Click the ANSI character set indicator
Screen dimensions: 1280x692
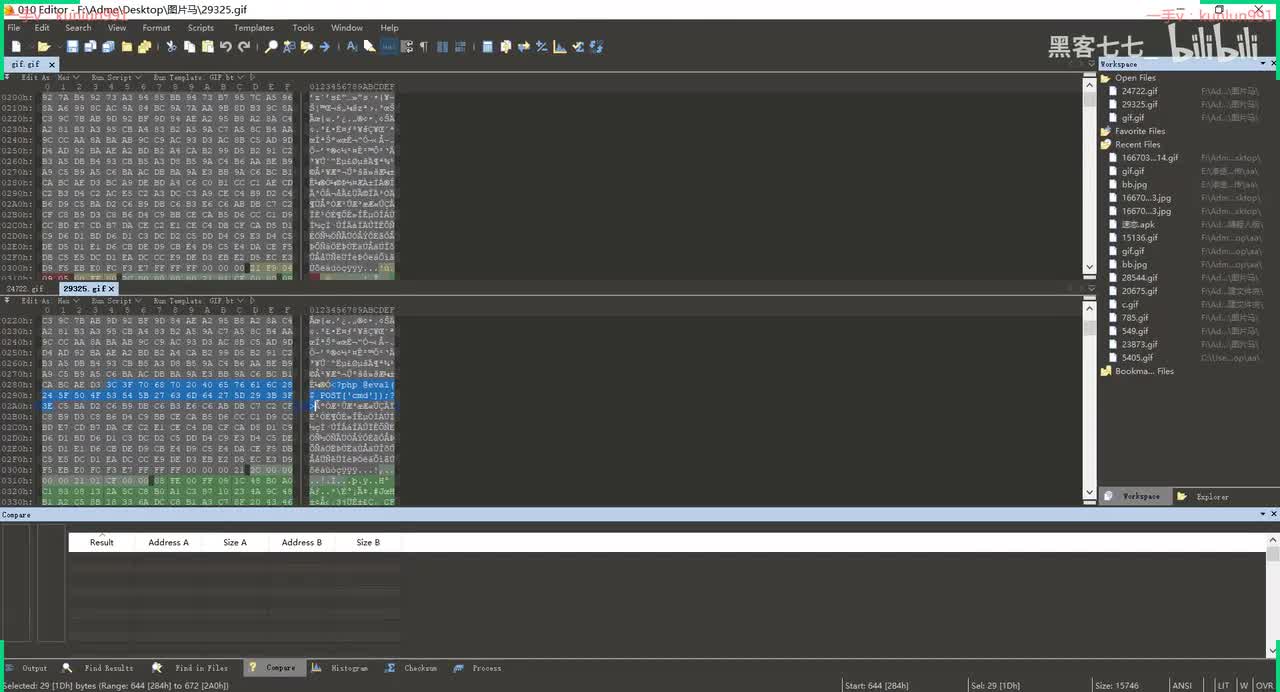click(1182, 685)
